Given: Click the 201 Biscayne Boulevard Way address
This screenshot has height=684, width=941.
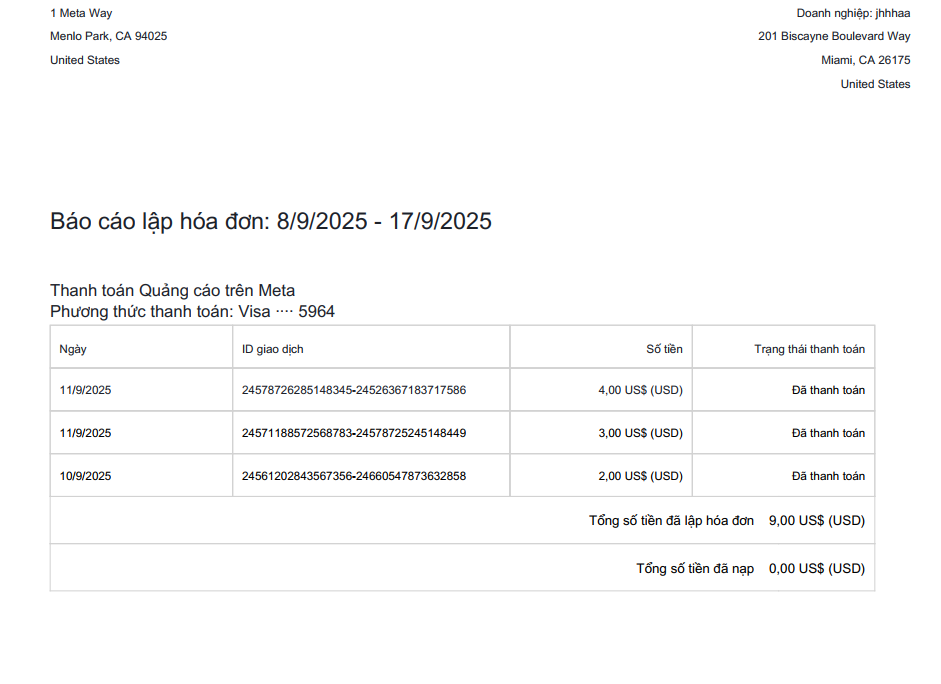Looking at the screenshot, I should (x=834, y=36).
